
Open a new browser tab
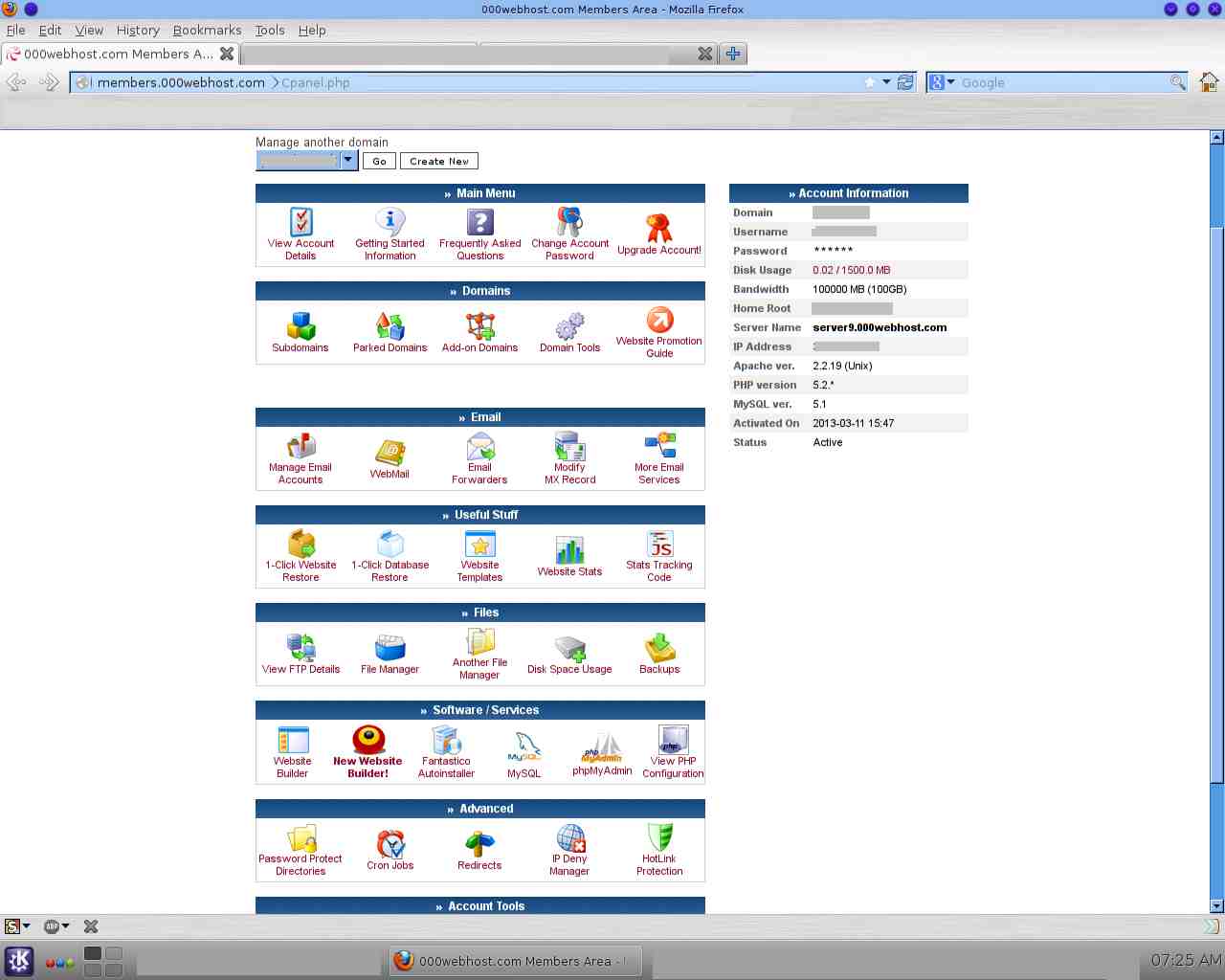pos(733,54)
